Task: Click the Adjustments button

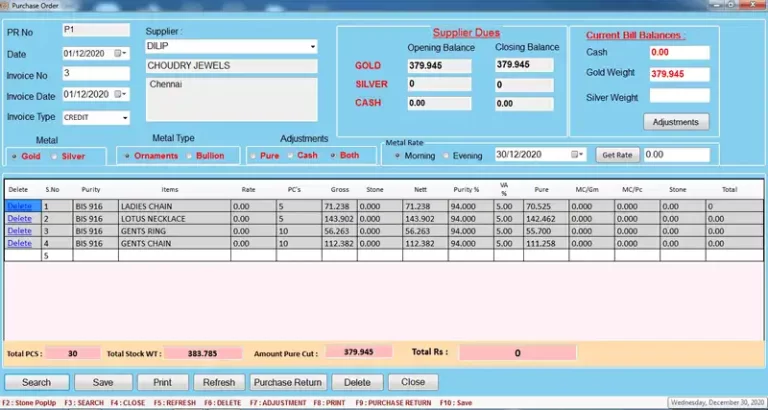Action: (x=676, y=122)
